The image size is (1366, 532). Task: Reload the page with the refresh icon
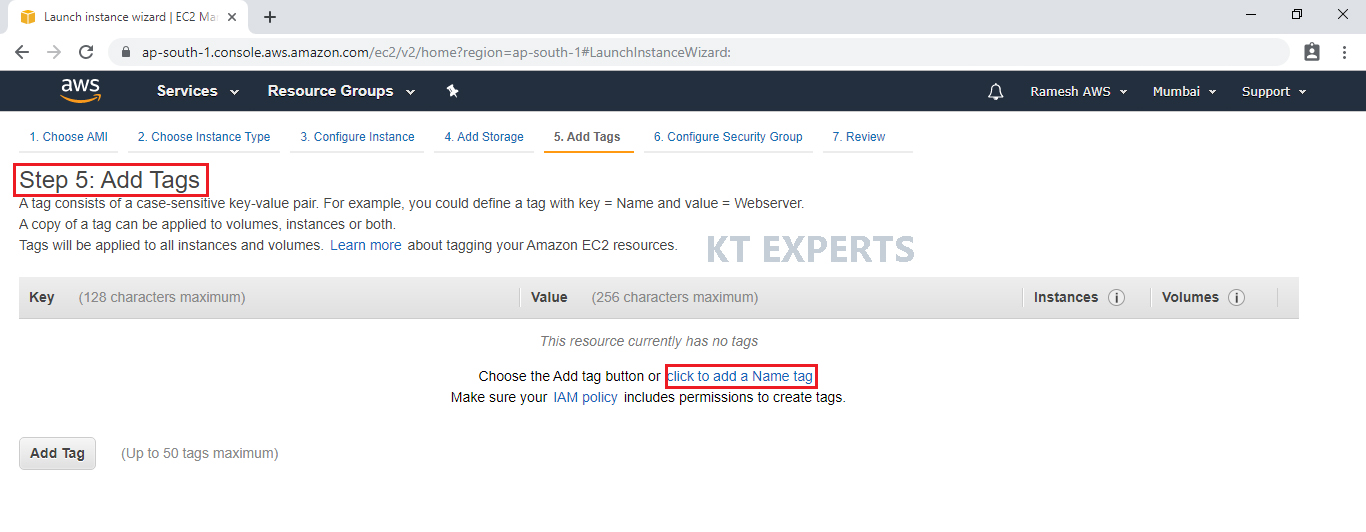[86, 52]
